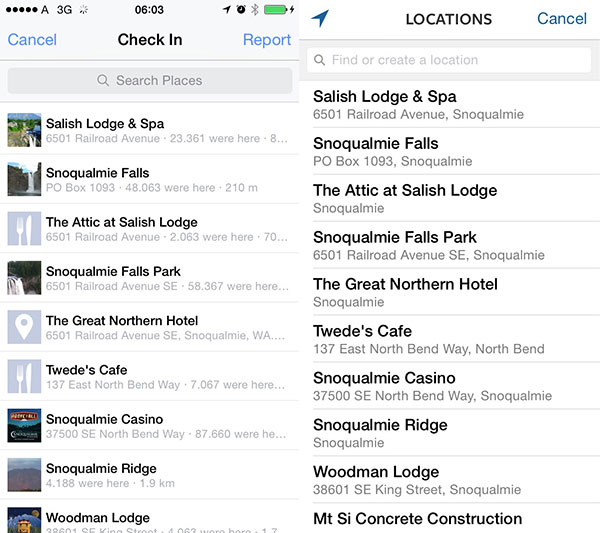Viewport: 600px width, 533px height.
Task: Select Woodman Lodge in LOCATIONS list
Action: 450,479
